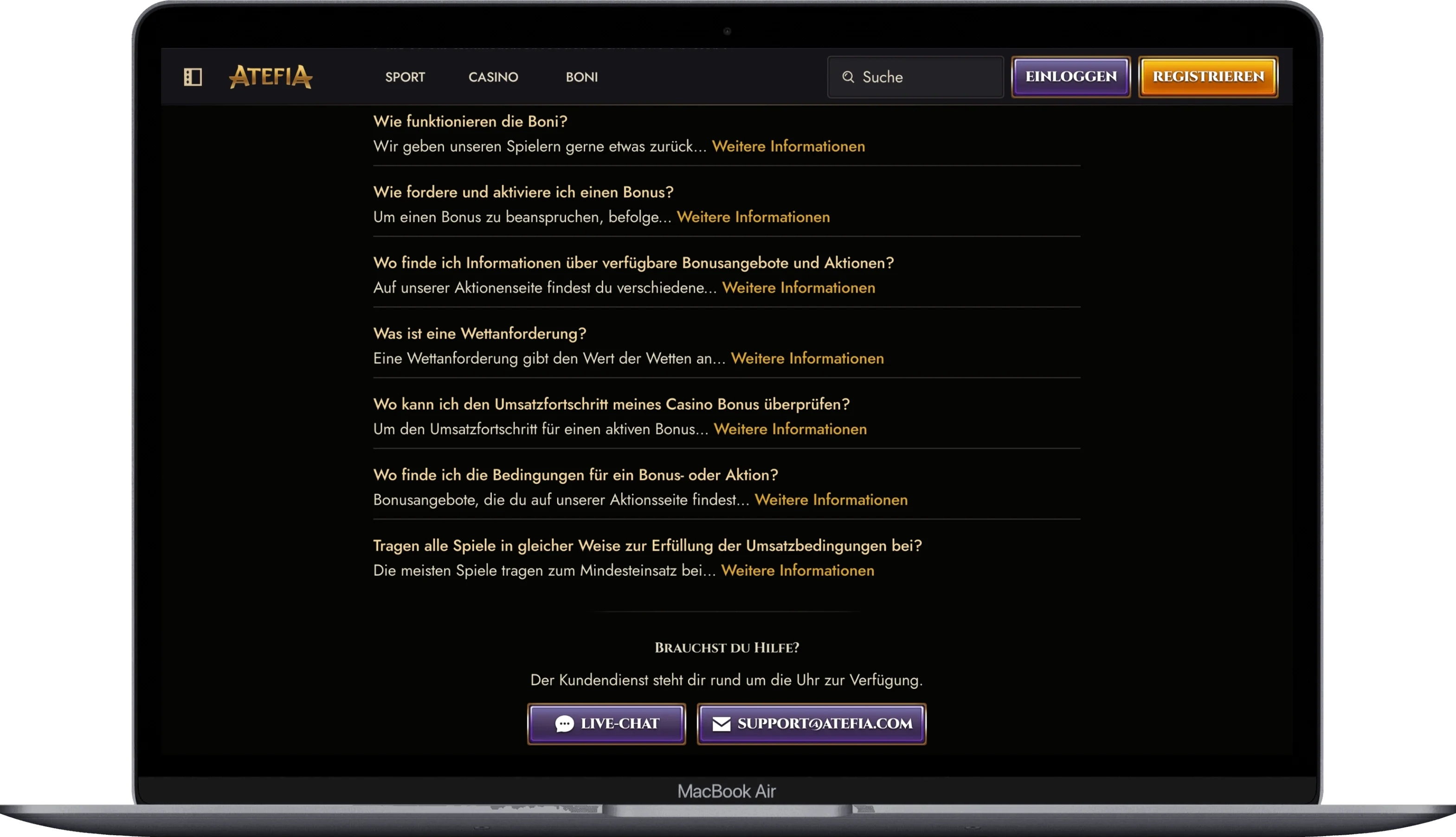The height and width of the screenshot is (837, 1456).
Task: Open more info on 'Die meisten Spiele tragen'
Action: [797, 570]
